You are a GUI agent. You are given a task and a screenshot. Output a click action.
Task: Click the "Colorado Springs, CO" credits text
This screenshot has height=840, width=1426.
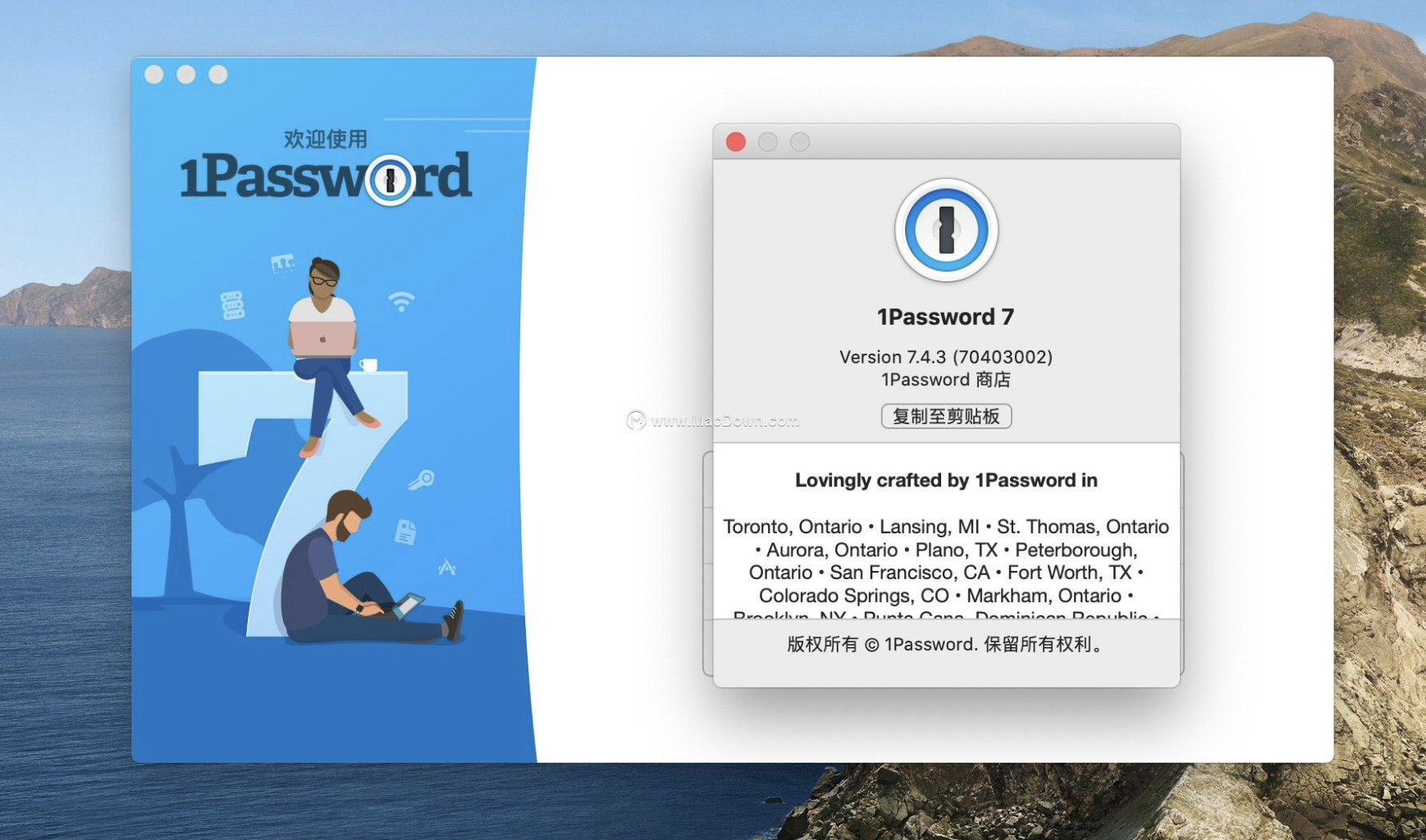853,596
